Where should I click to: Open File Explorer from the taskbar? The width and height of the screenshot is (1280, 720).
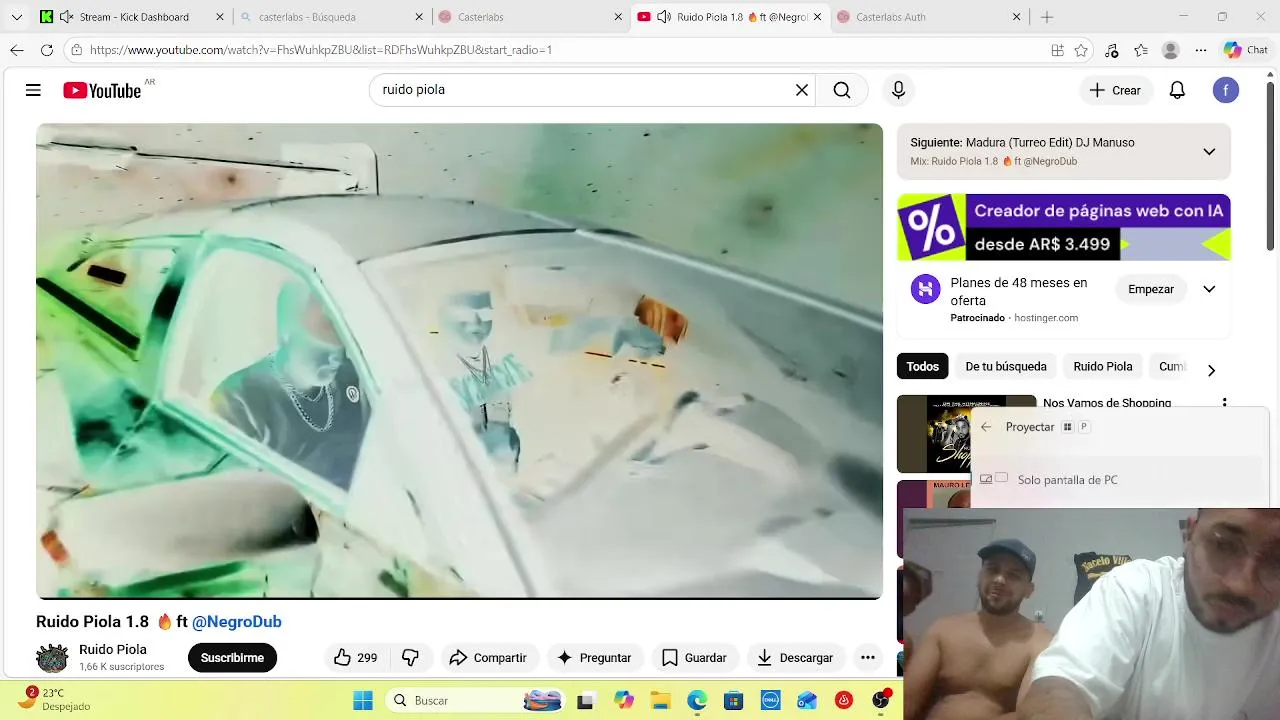pos(660,701)
